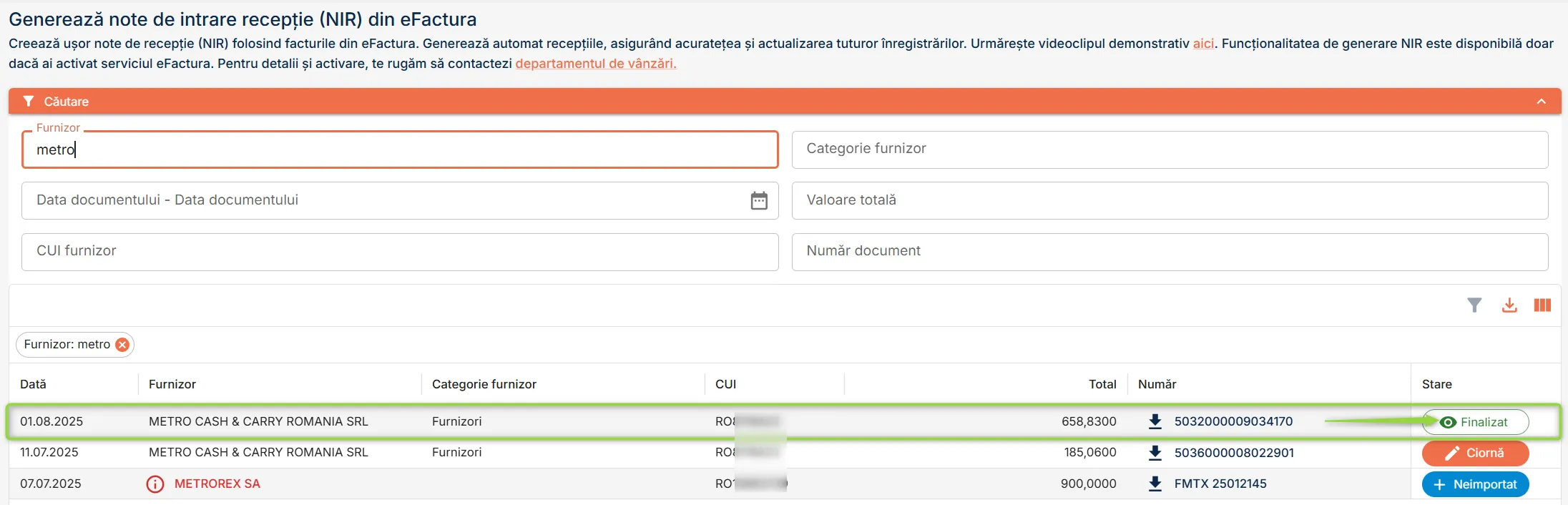Open the column chooser icon
The height and width of the screenshot is (505, 1568).
pos(1542,305)
